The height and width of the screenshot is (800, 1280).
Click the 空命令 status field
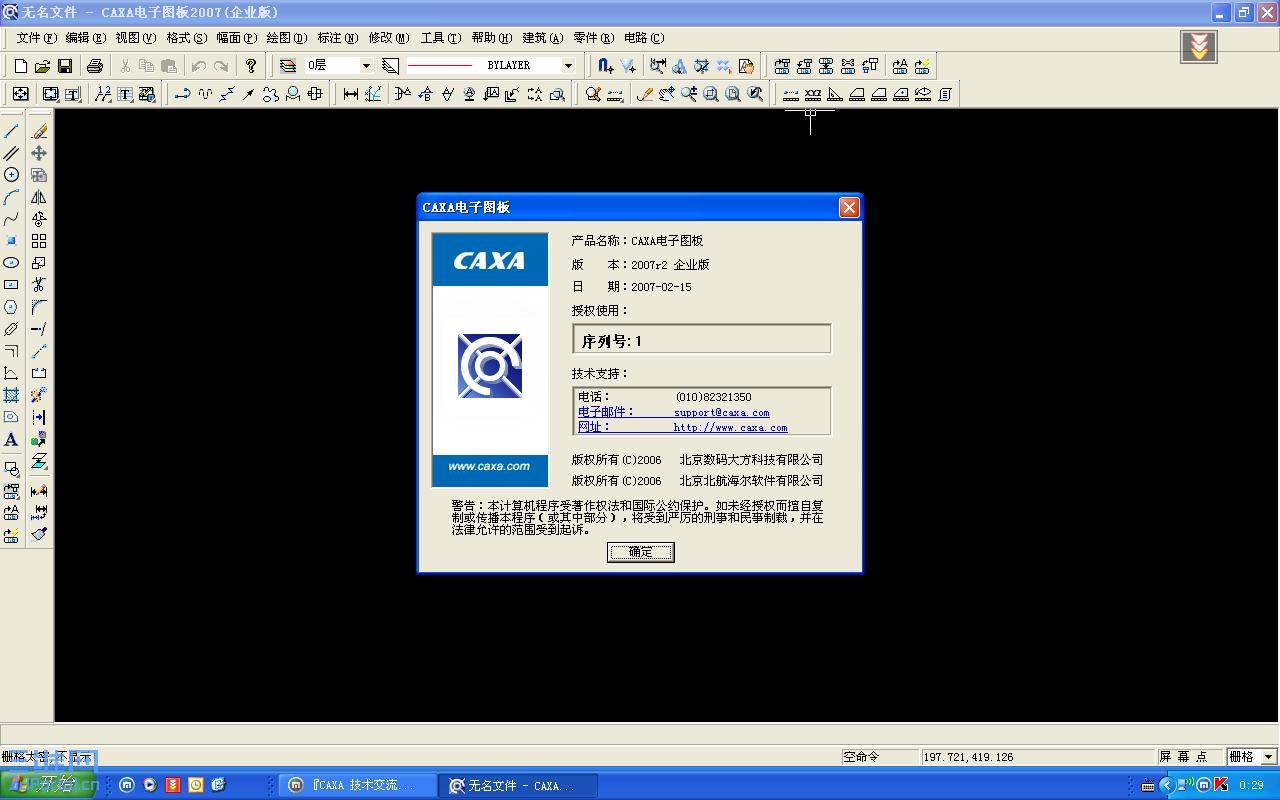click(879, 757)
